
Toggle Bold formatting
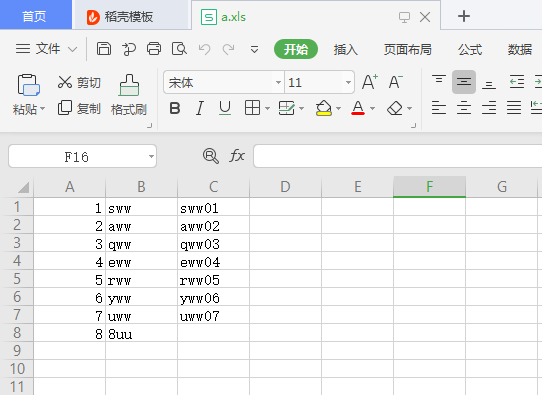[x=175, y=109]
